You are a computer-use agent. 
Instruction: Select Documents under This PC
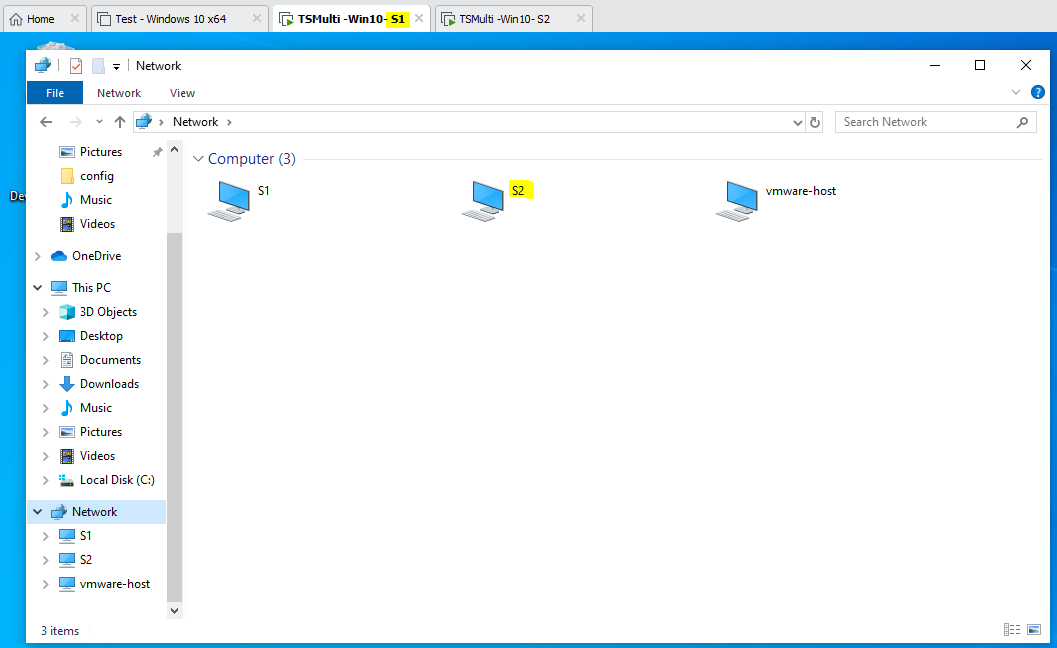coord(110,360)
